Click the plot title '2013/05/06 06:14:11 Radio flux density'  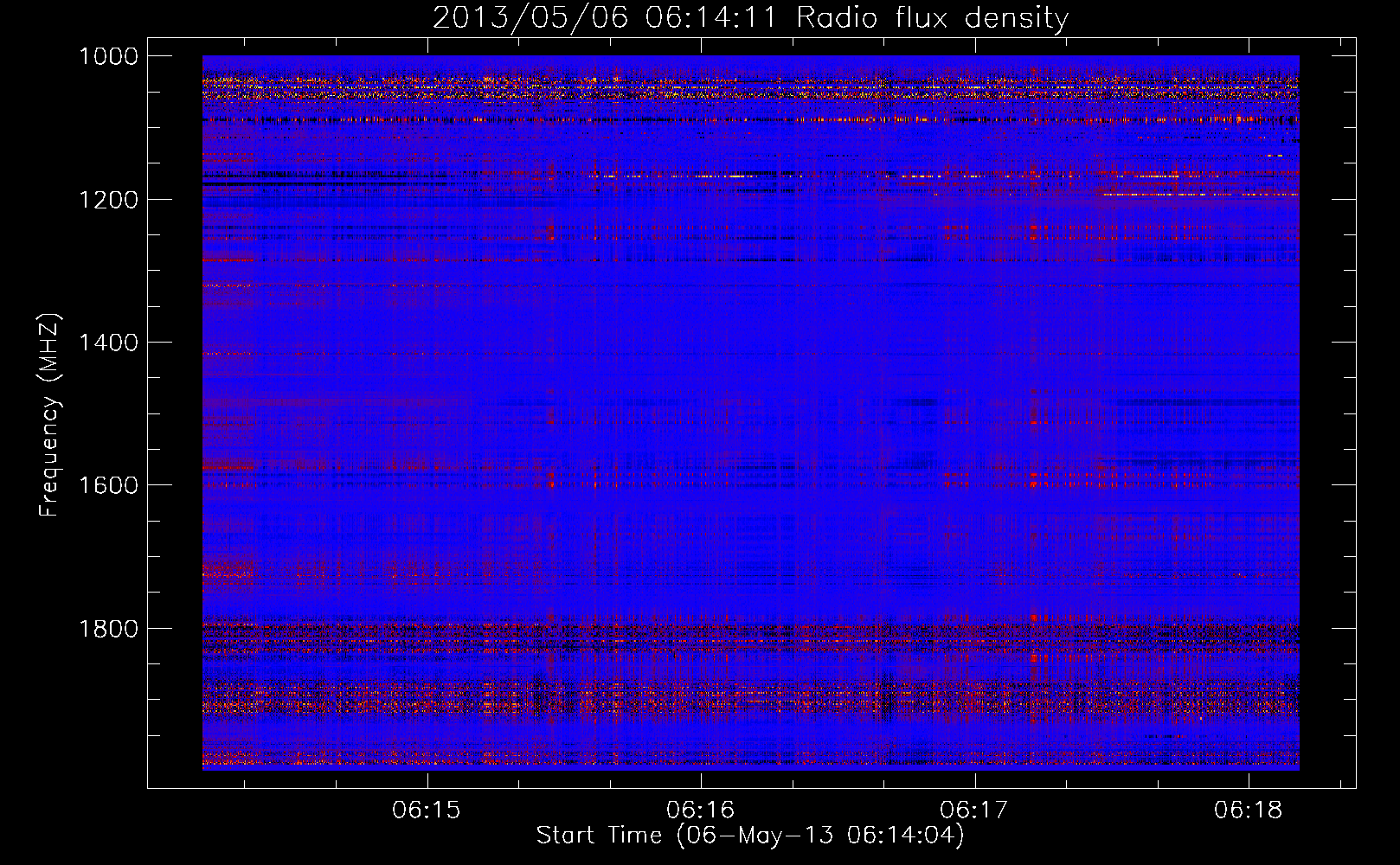point(750,17)
